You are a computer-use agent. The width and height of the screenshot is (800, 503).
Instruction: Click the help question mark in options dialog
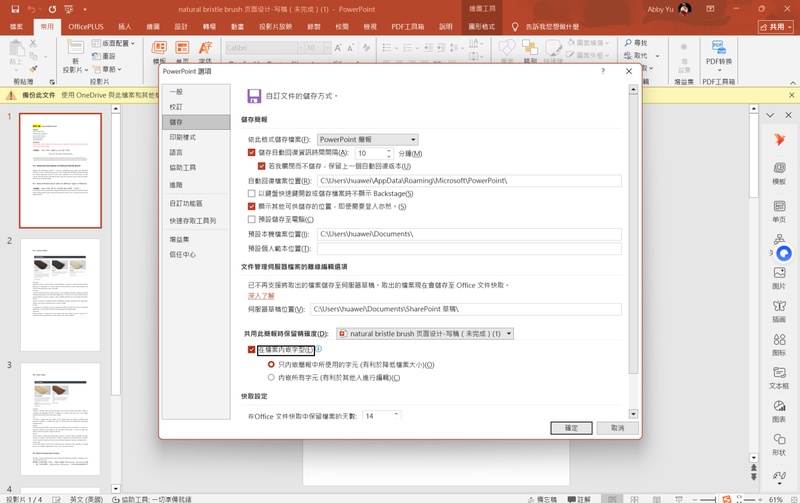coord(603,71)
